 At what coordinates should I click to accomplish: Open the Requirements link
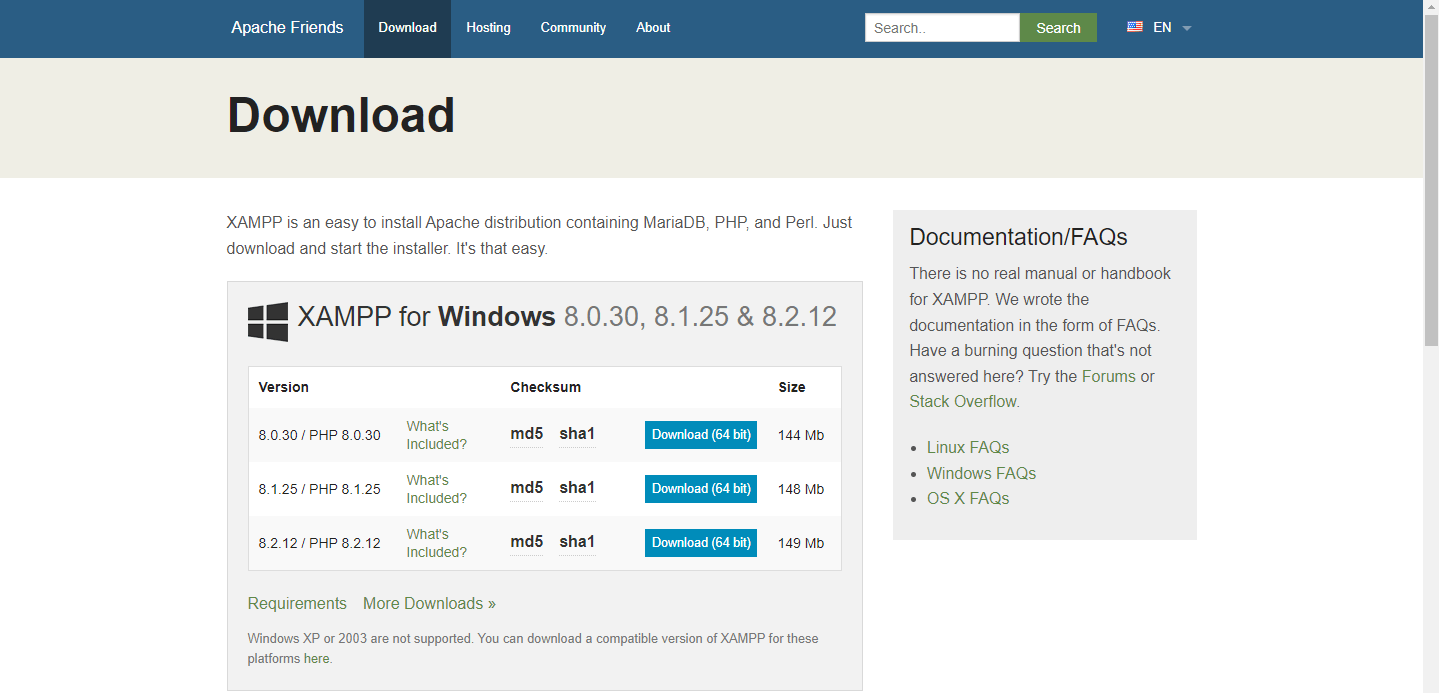pos(297,603)
